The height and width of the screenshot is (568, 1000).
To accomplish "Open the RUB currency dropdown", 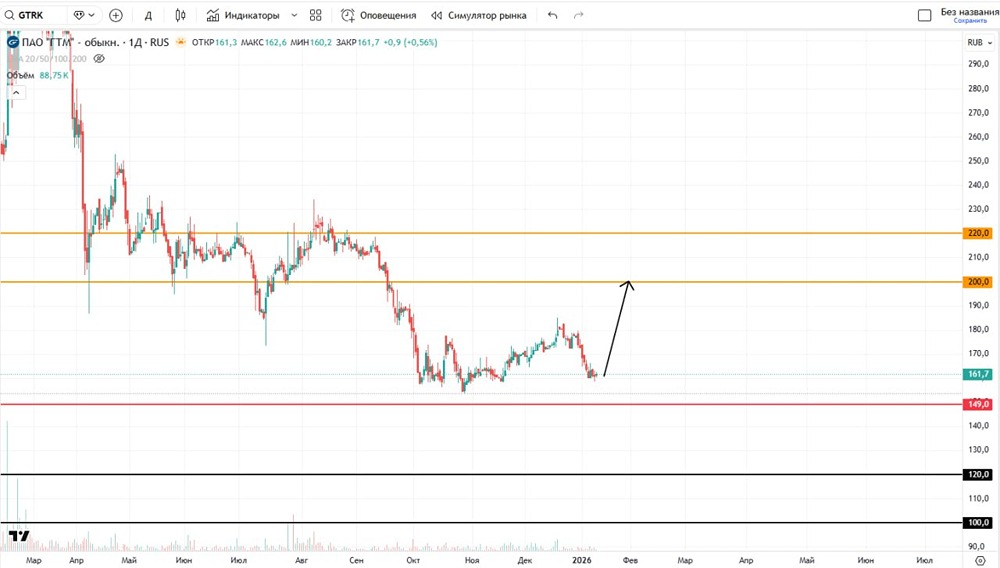I will (x=979, y=42).
